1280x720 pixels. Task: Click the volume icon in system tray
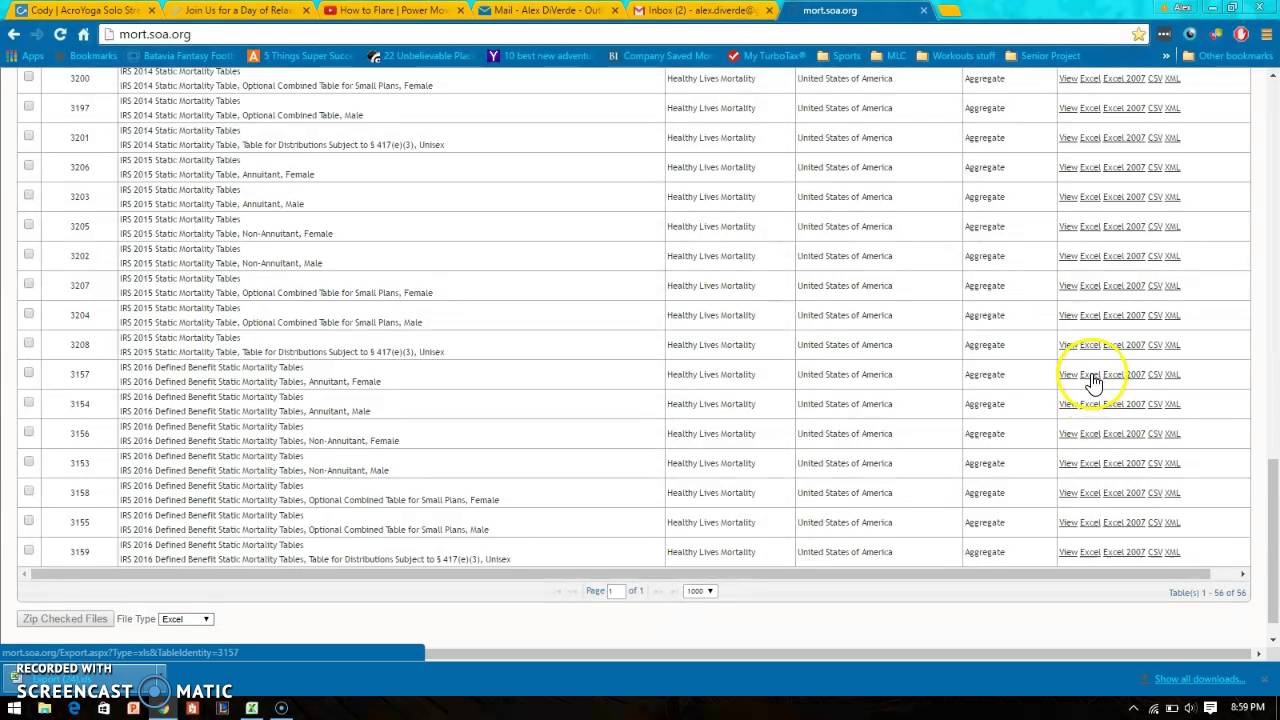click(x=1190, y=708)
